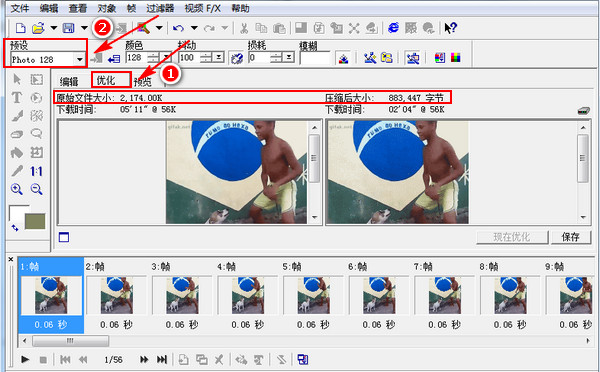Open the 查看 menu
The width and height of the screenshot is (600, 372).
78,8
